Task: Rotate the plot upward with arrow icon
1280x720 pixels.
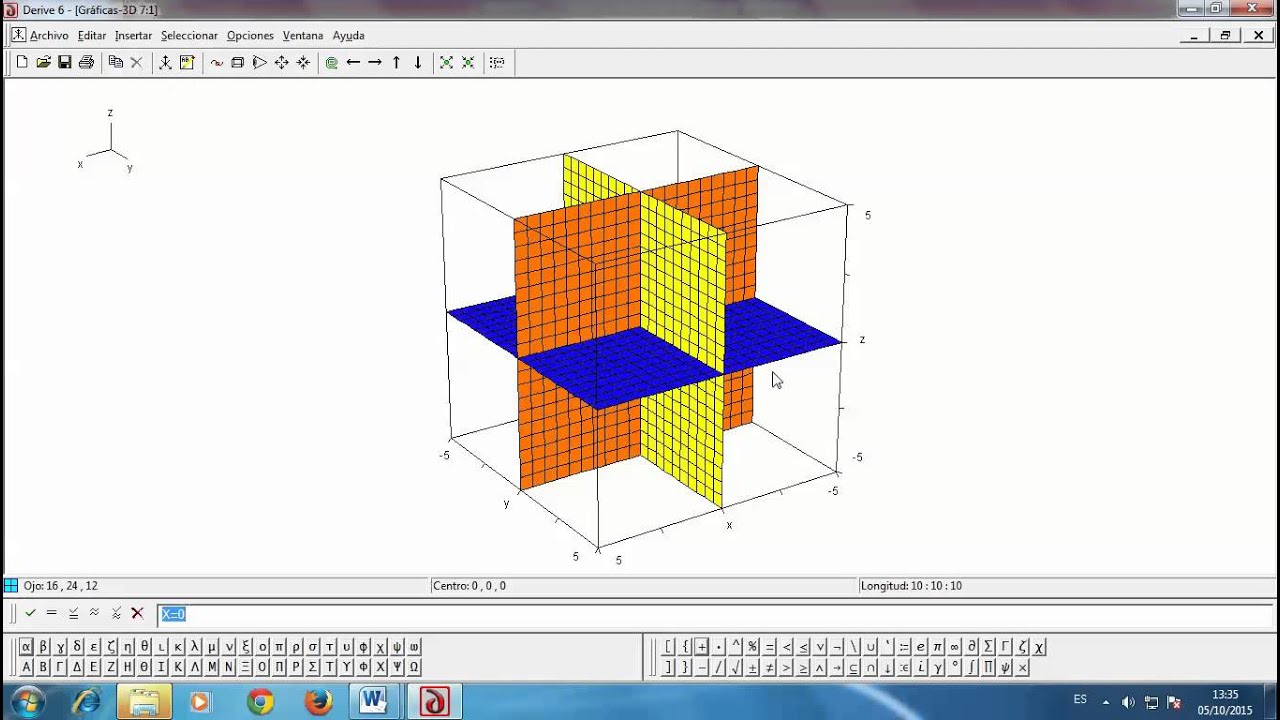Action: click(x=397, y=62)
